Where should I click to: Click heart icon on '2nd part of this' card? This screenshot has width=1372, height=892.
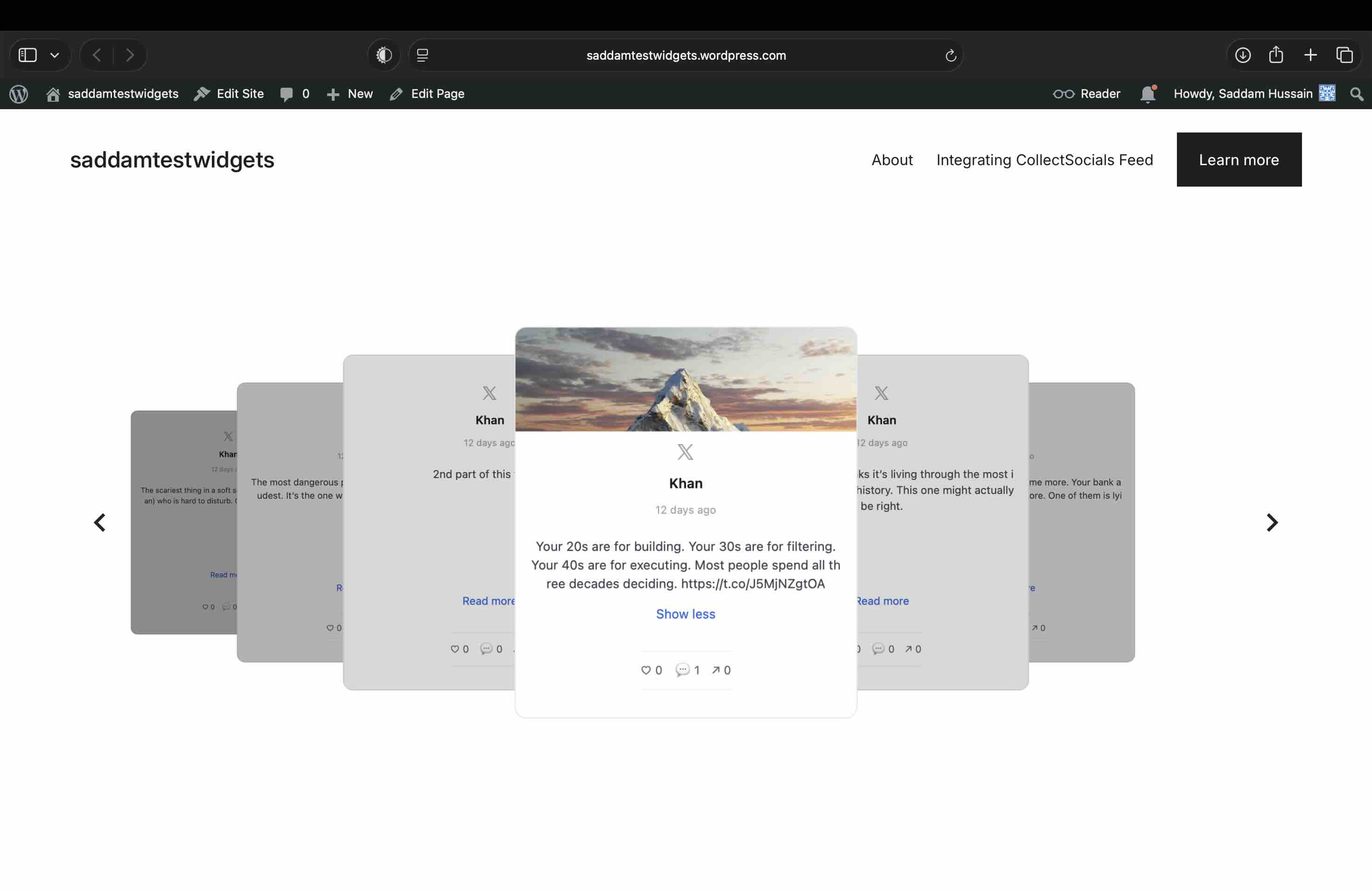455,649
